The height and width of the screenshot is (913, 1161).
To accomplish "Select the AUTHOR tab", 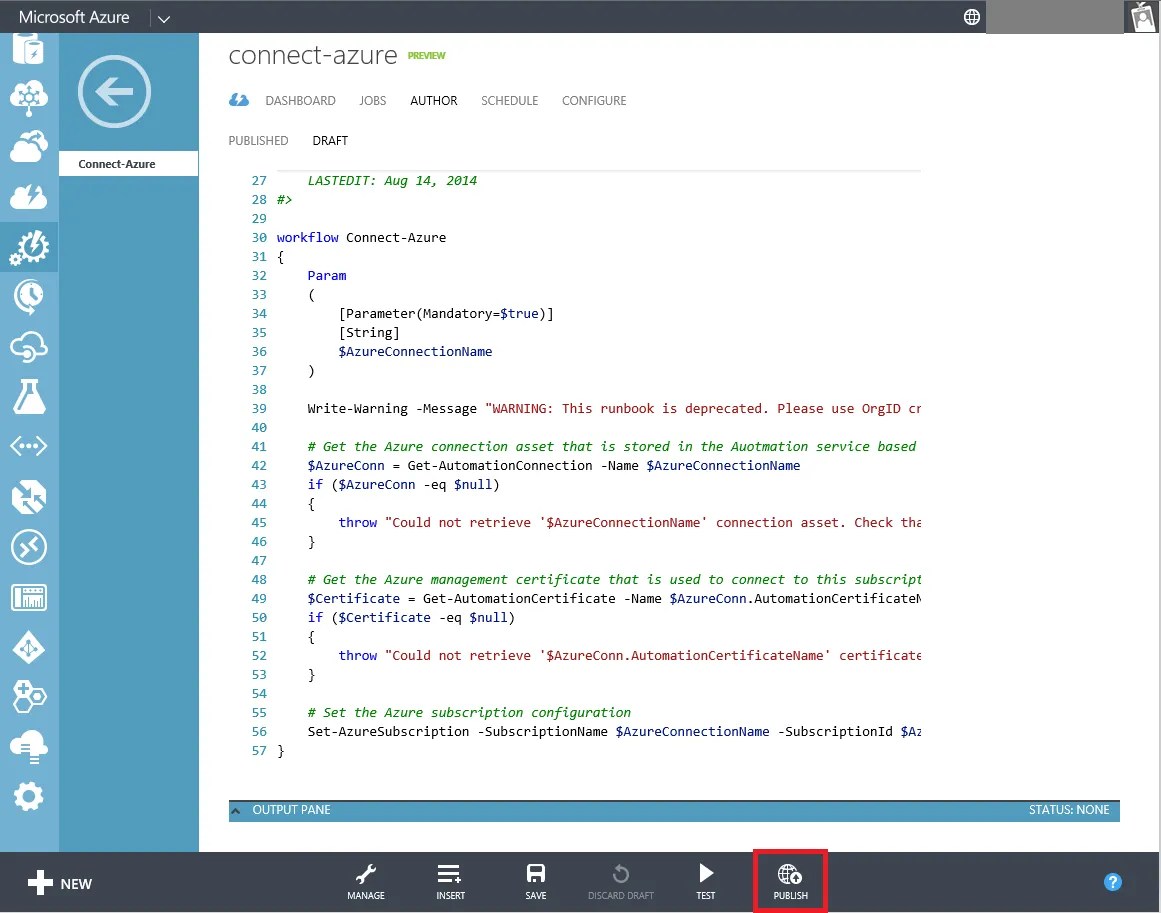I will coord(433,101).
